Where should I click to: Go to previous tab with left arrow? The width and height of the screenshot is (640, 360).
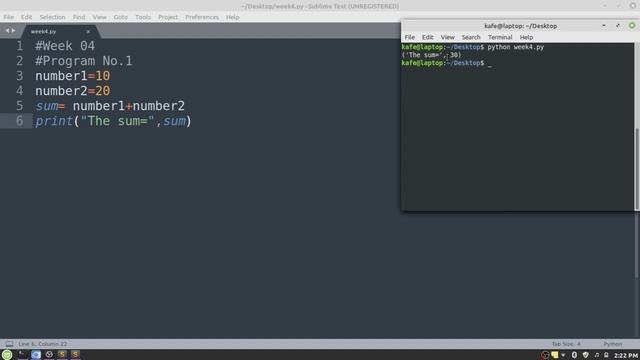coord(7,31)
